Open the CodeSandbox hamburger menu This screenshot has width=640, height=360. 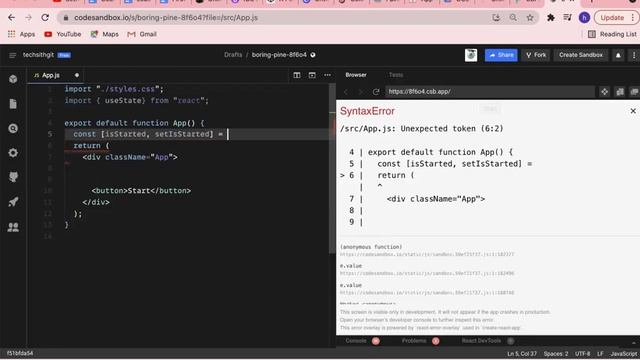13,55
